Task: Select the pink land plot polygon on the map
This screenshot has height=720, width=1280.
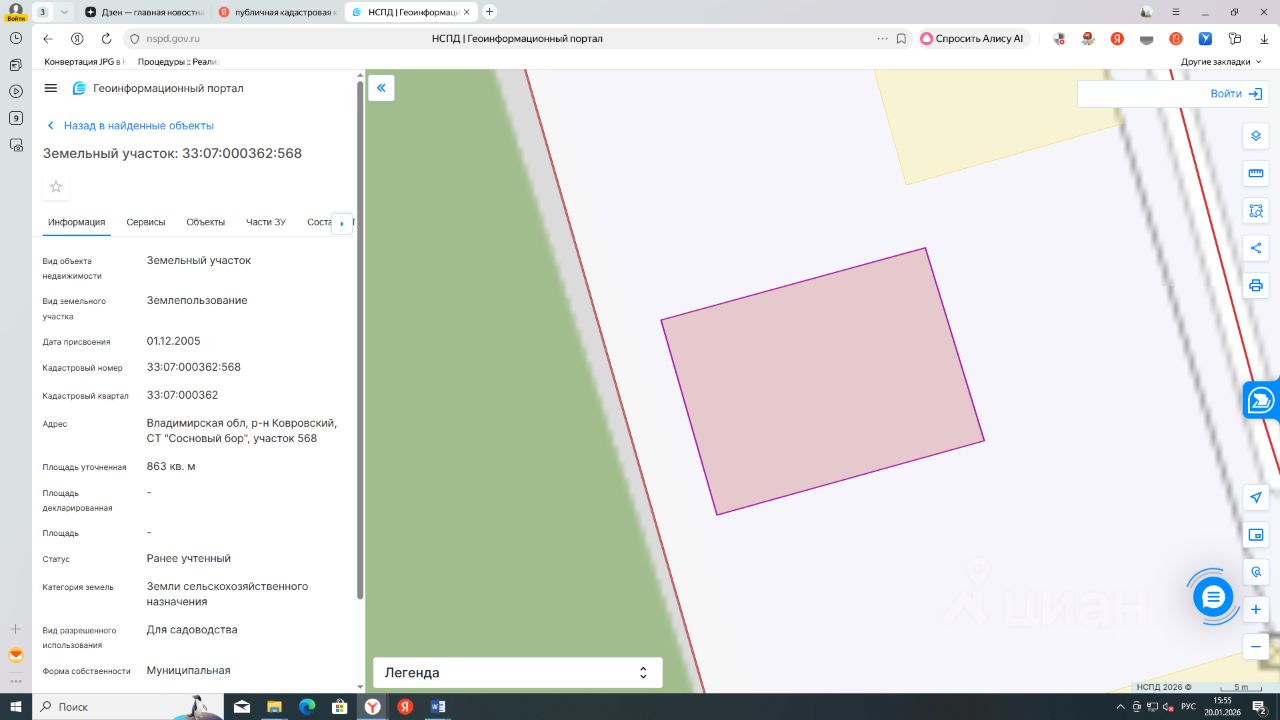Action: (822, 381)
